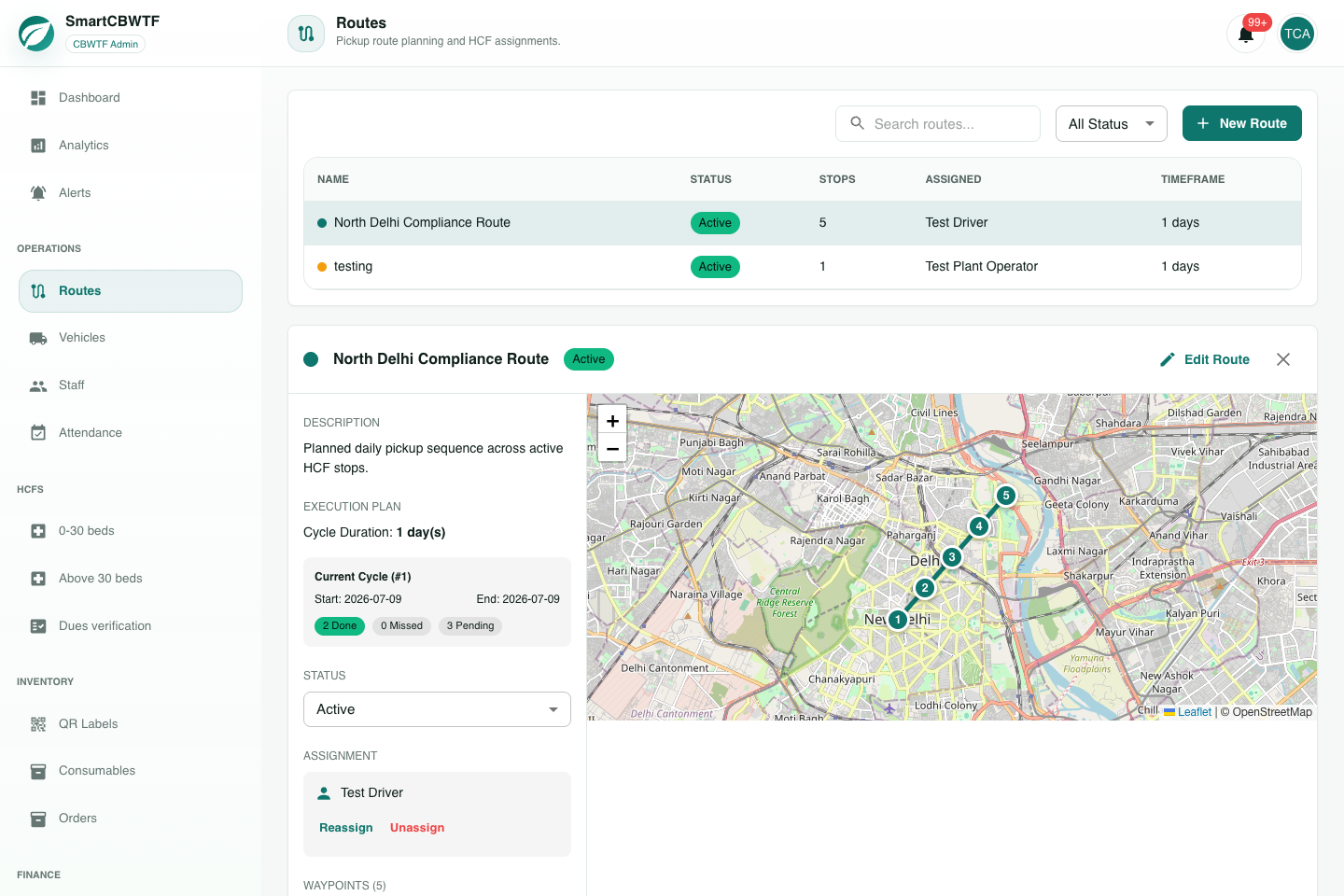Zoom out on the map
The image size is (1344, 896).
coord(612,449)
